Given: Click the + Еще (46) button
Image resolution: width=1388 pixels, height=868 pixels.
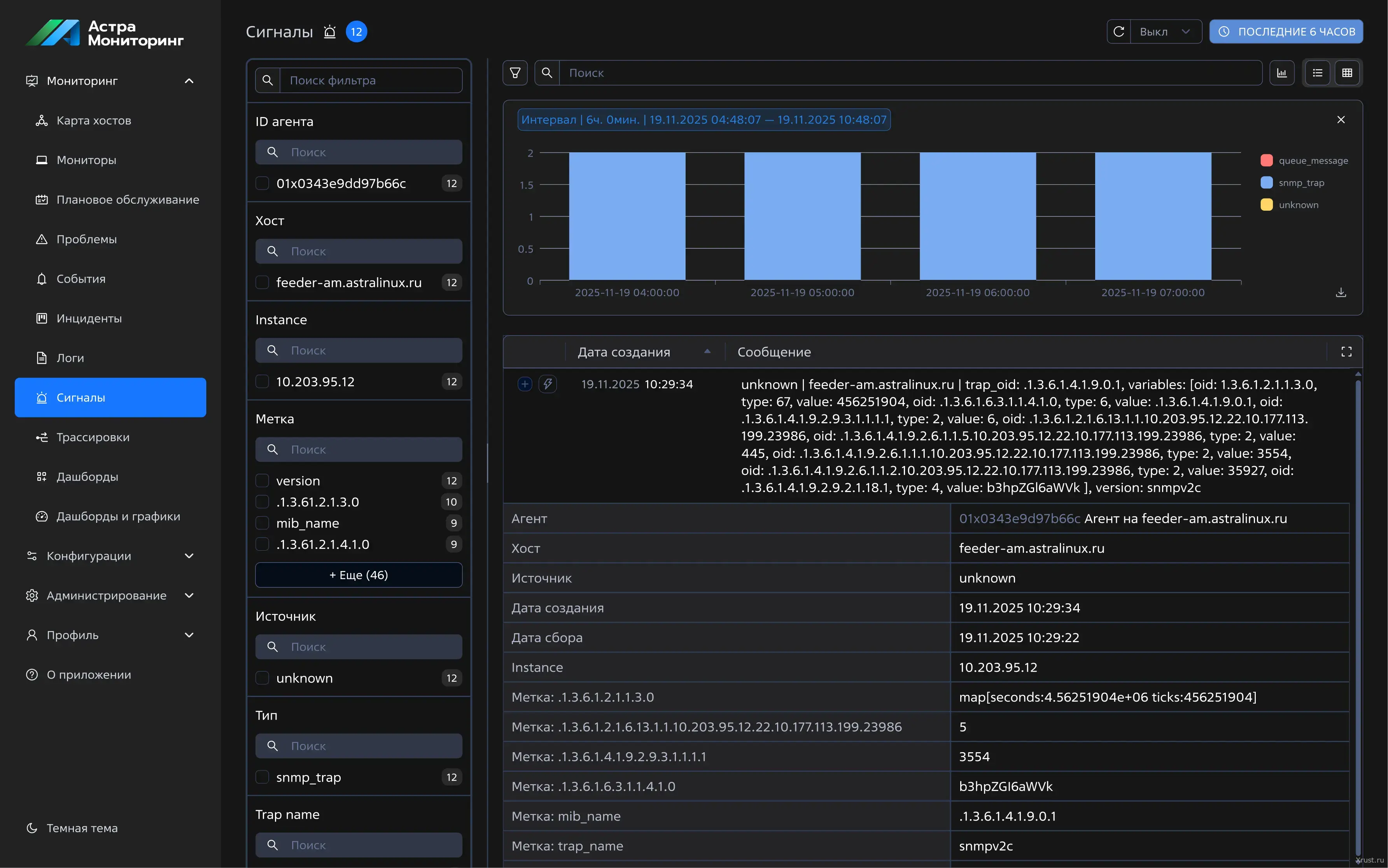Looking at the screenshot, I should [358, 575].
